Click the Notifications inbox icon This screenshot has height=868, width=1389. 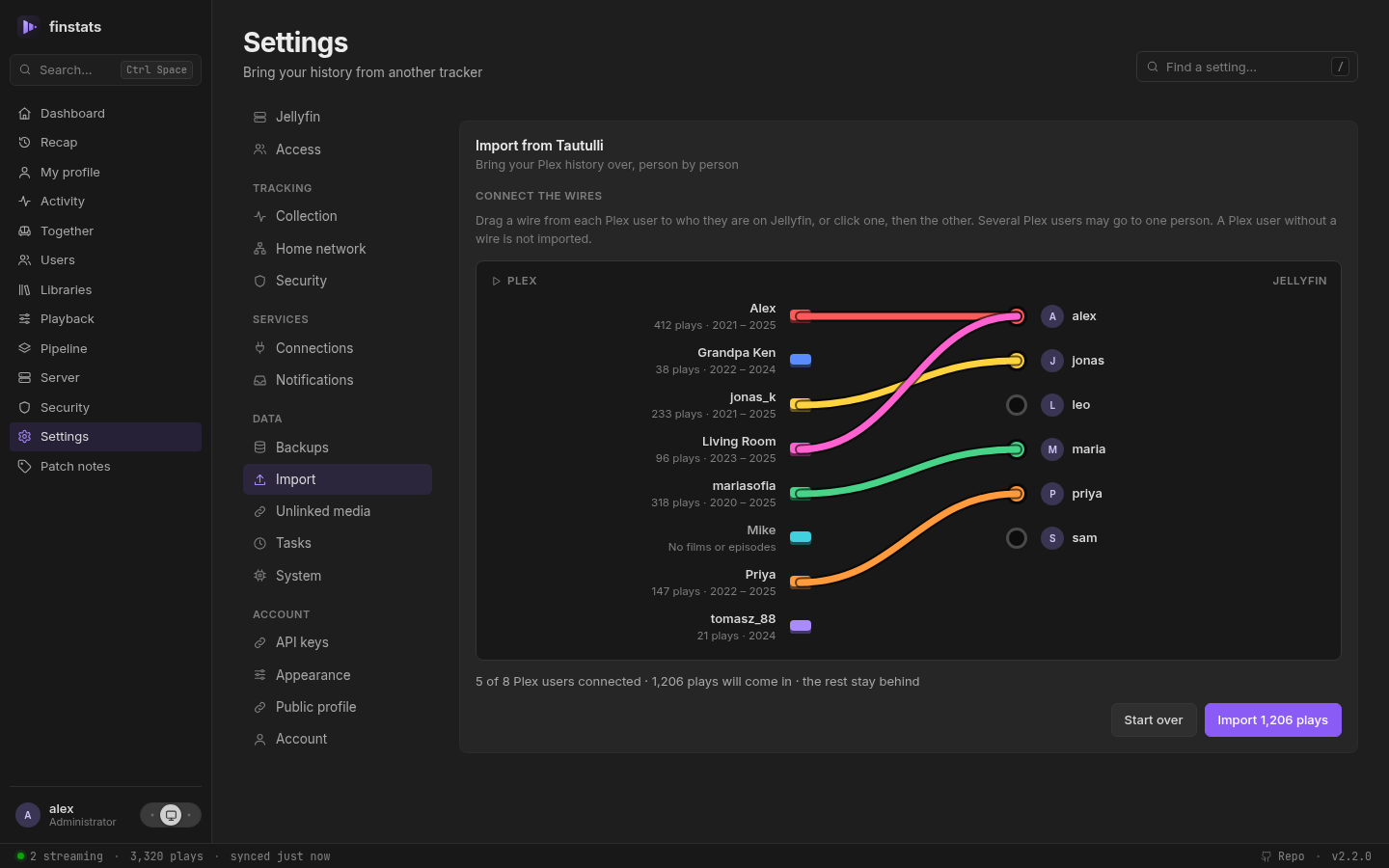pyautogui.click(x=259, y=380)
